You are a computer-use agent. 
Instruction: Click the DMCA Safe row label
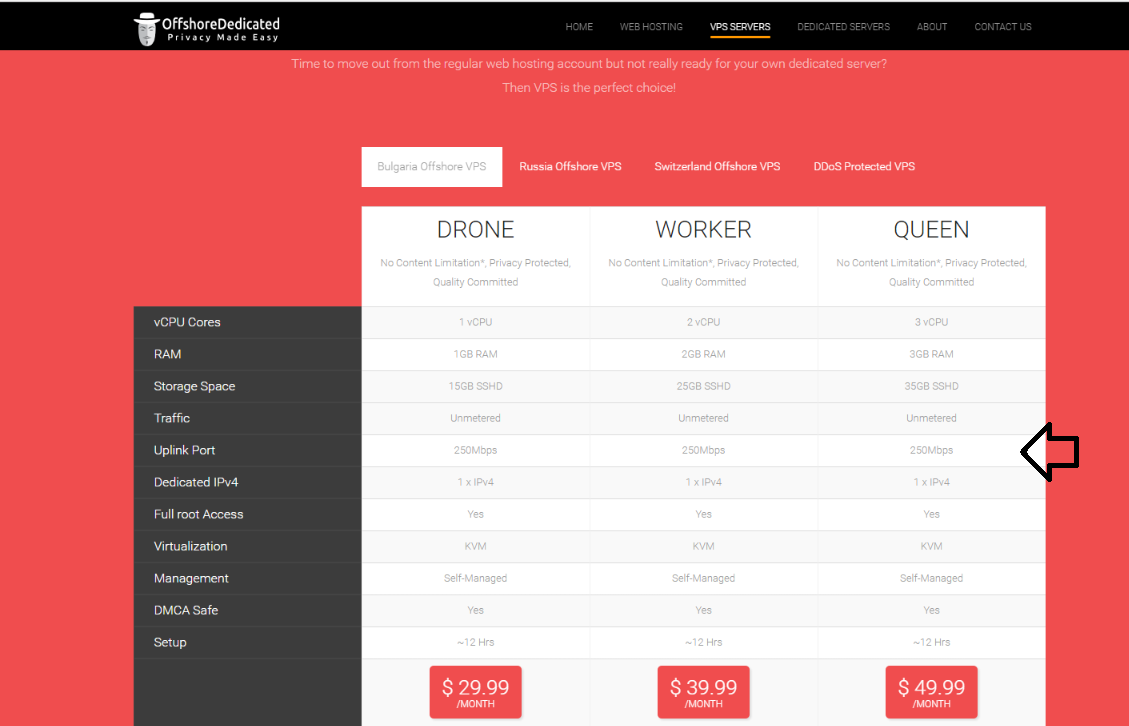(186, 611)
